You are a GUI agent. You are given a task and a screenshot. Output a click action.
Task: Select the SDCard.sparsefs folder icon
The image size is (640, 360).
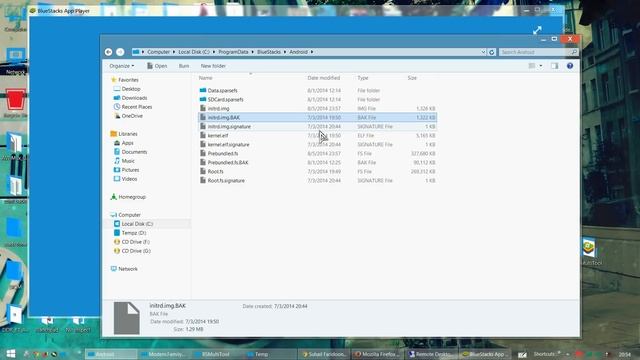point(203,99)
